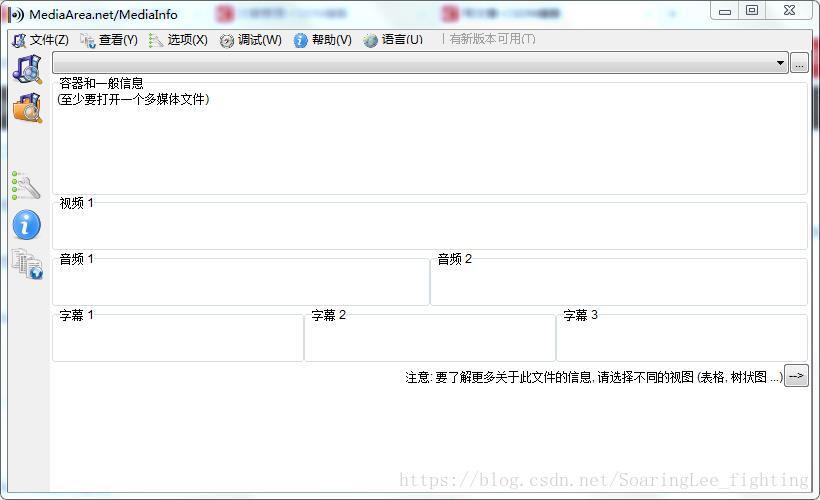Screen dimensions: 820x500
Task: Click the 容器和一般信息 group label
Action: coord(101,83)
